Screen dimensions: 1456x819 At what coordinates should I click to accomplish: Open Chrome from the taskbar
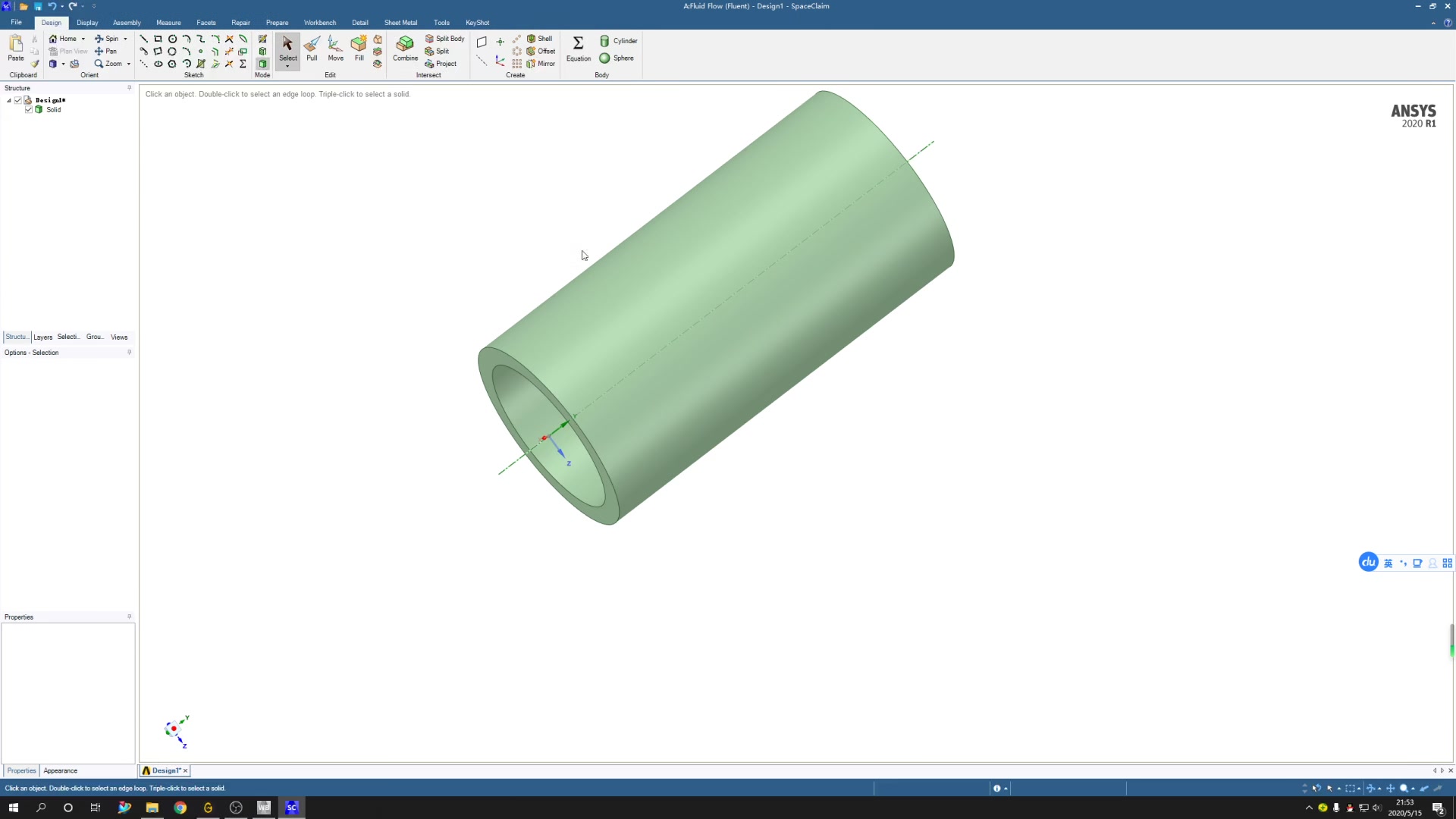[180, 808]
